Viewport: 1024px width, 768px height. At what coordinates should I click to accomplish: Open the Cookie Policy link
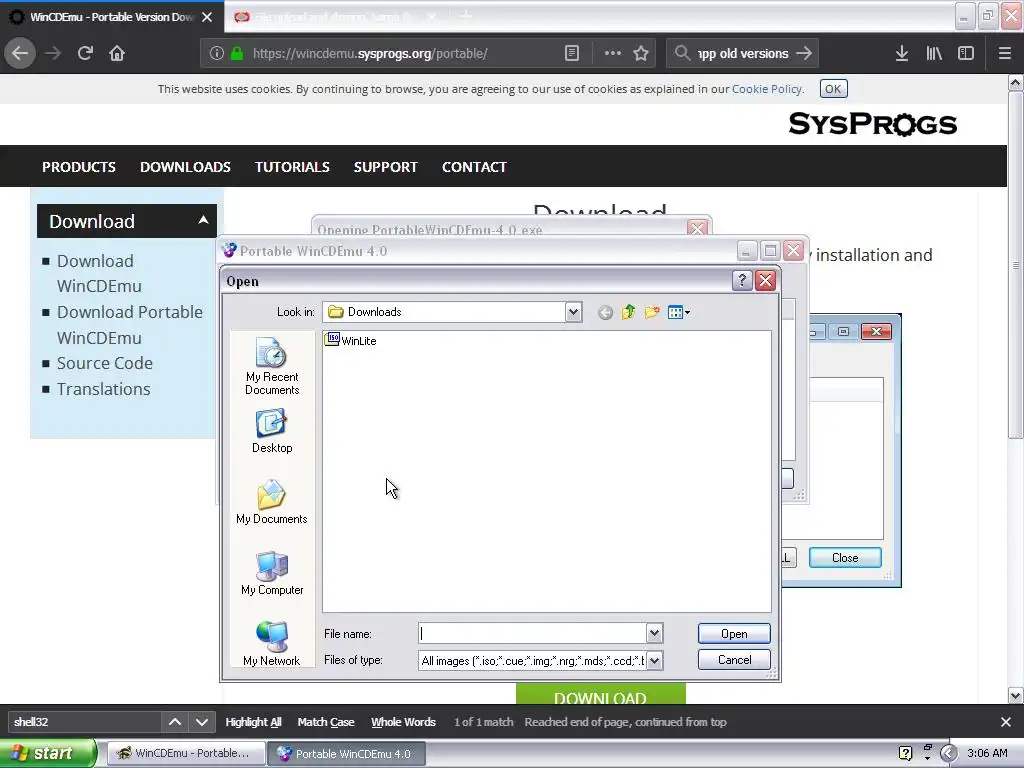(x=767, y=89)
